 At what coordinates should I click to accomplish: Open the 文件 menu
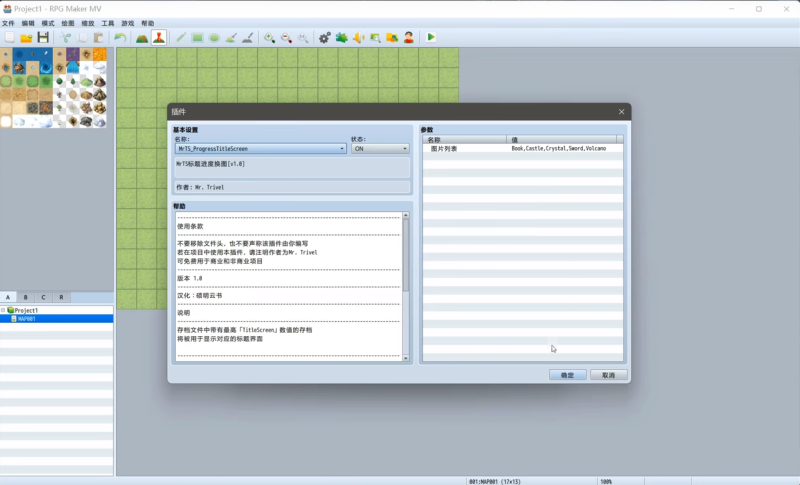point(8,23)
